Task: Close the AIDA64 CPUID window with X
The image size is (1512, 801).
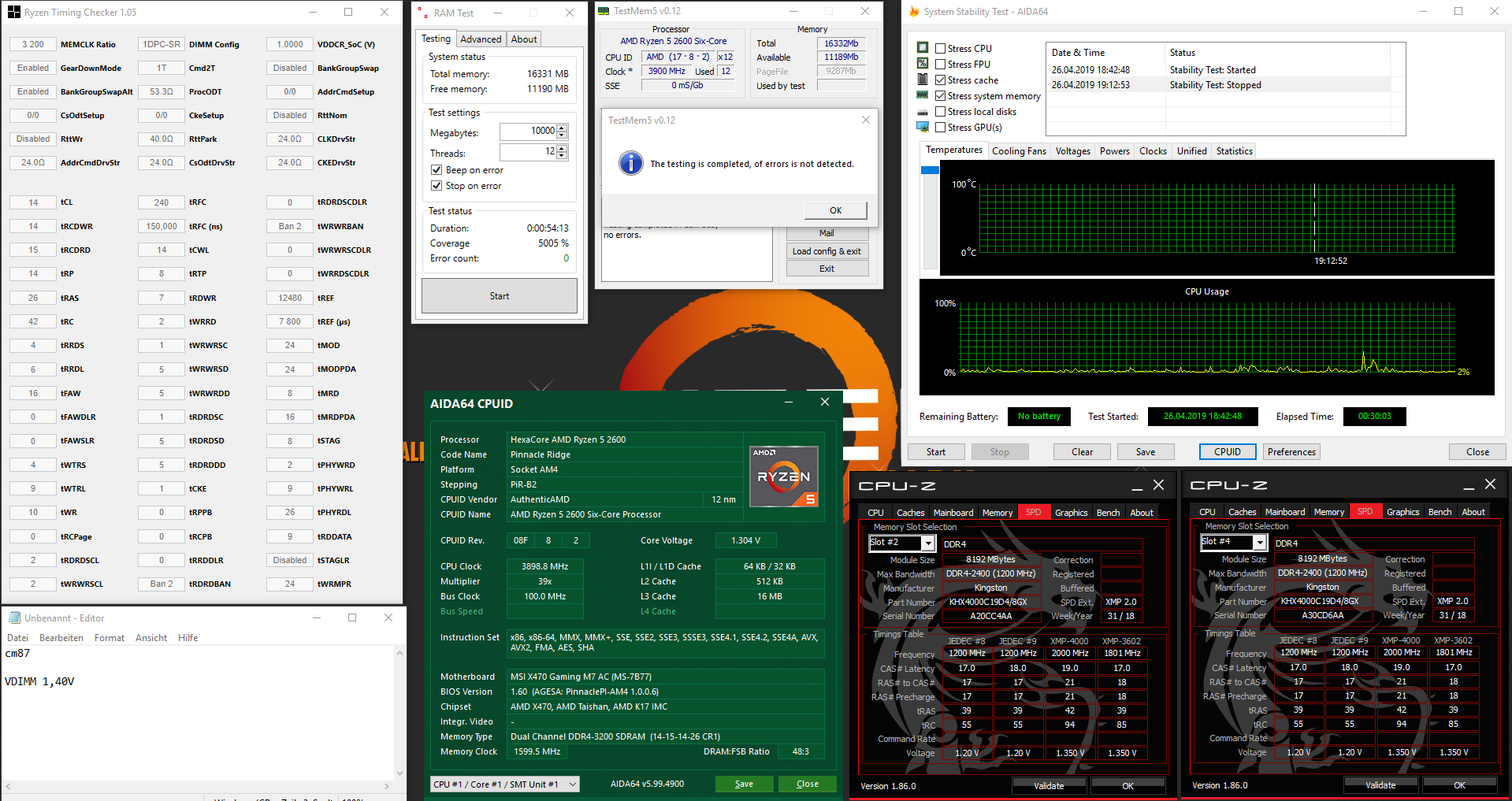Action: pyautogui.click(x=825, y=402)
